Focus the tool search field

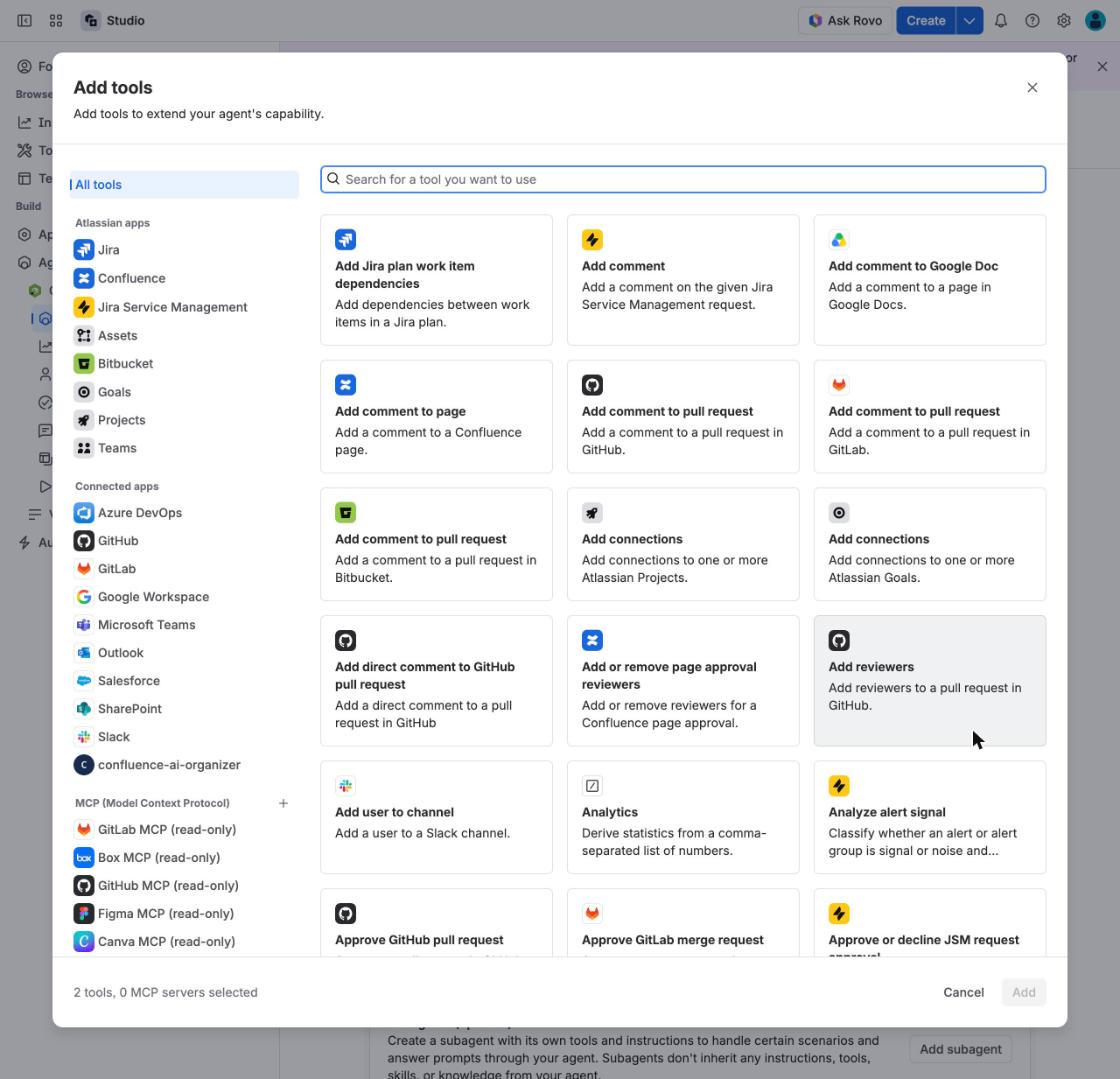coord(683,179)
